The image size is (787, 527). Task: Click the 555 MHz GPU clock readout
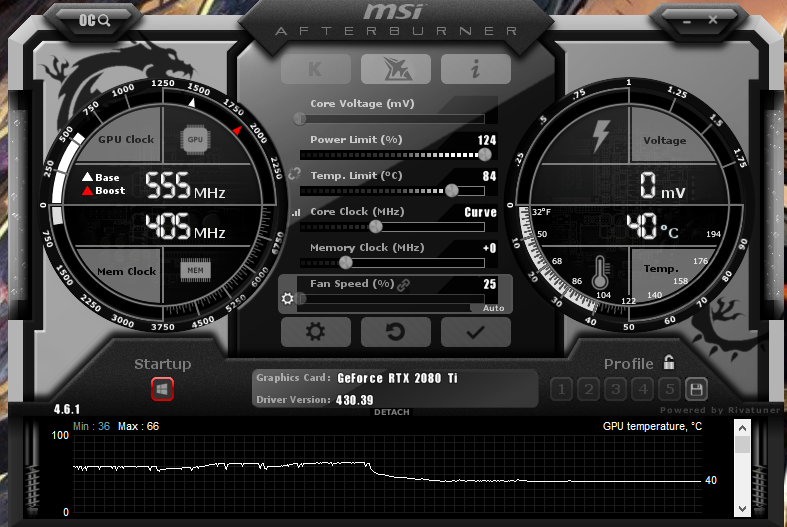(185, 186)
